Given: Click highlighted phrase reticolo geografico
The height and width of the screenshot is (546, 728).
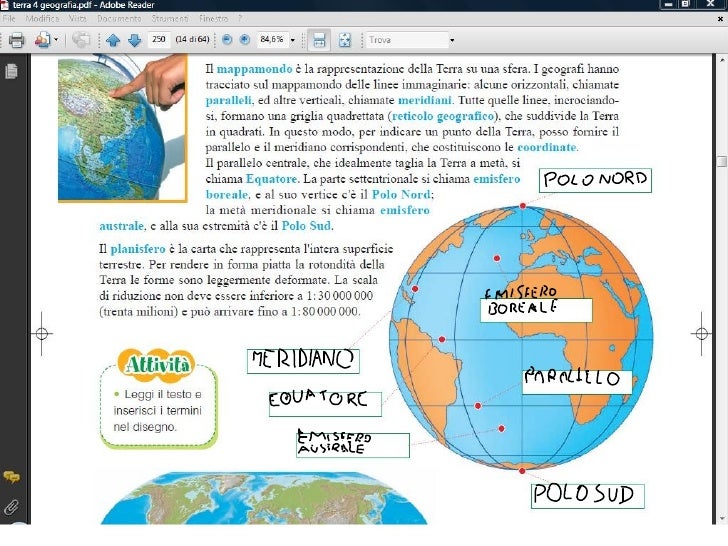Looking at the screenshot, I should [443, 116].
